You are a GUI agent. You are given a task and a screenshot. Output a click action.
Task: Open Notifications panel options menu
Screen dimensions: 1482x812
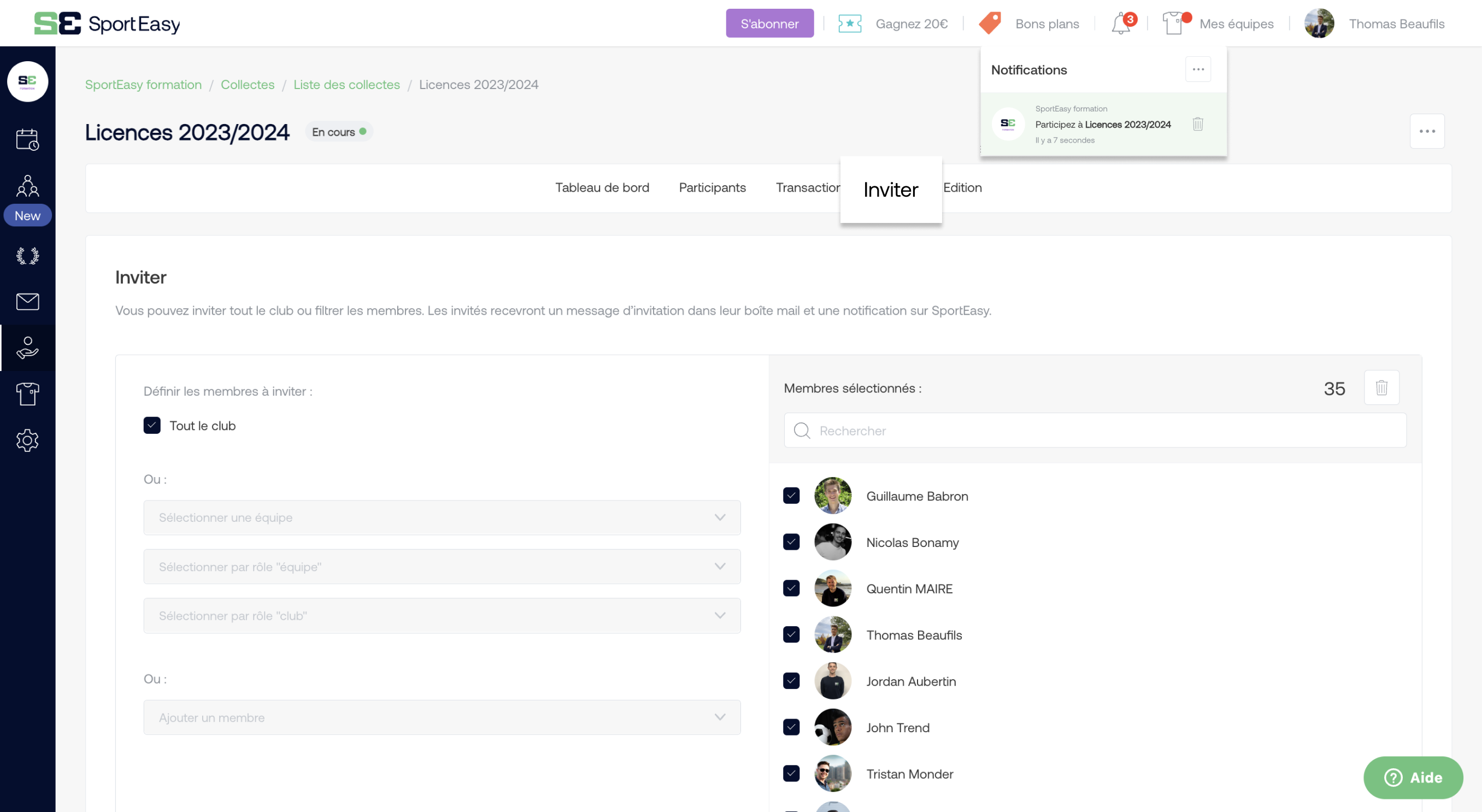click(x=1198, y=69)
